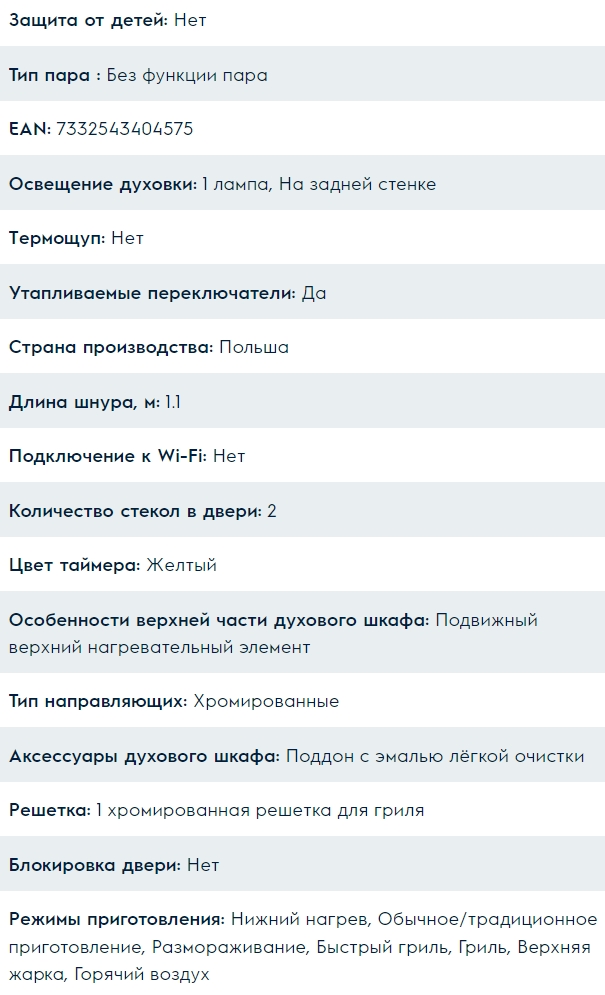The width and height of the screenshot is (605, 995).
Task: Click the "Блокировка двери" label
Action: [94, 864]
